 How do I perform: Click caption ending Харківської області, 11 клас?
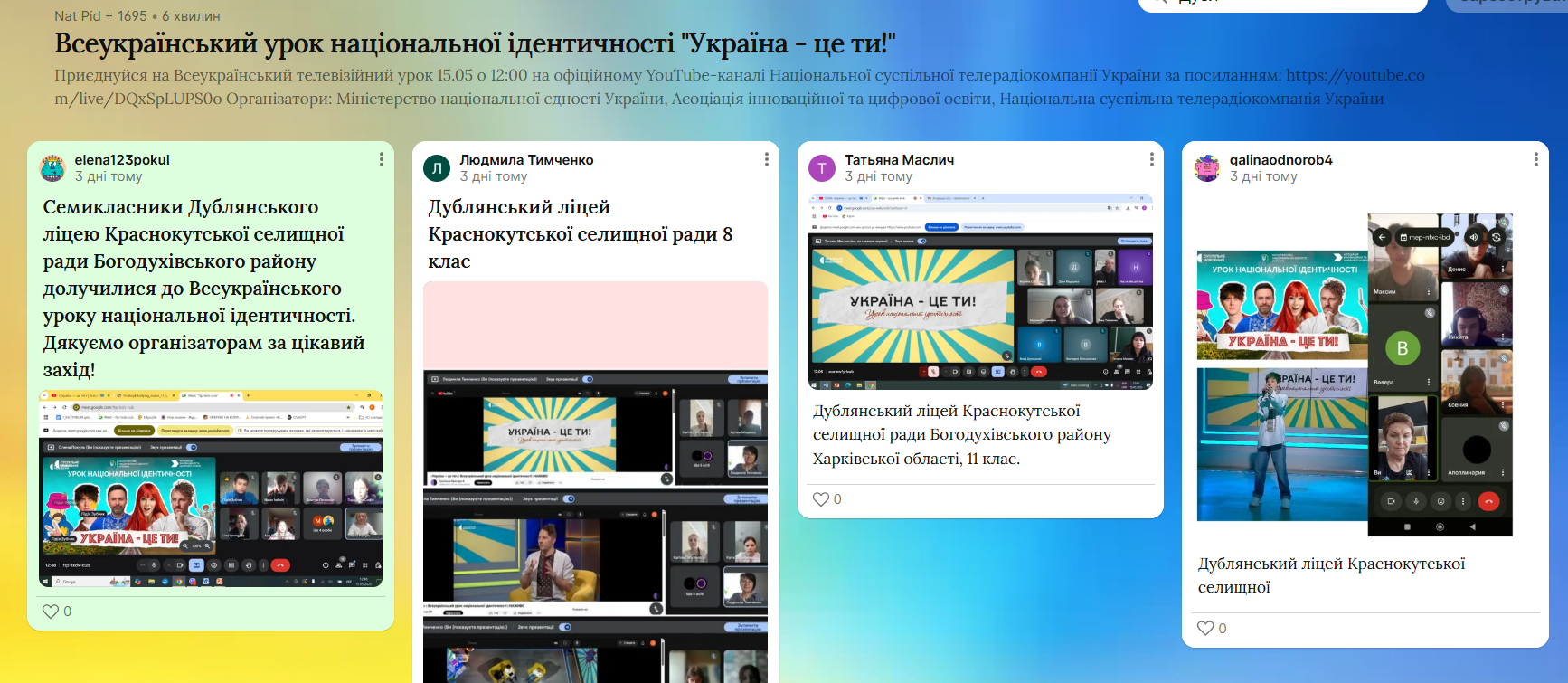[x=962, y=435]
